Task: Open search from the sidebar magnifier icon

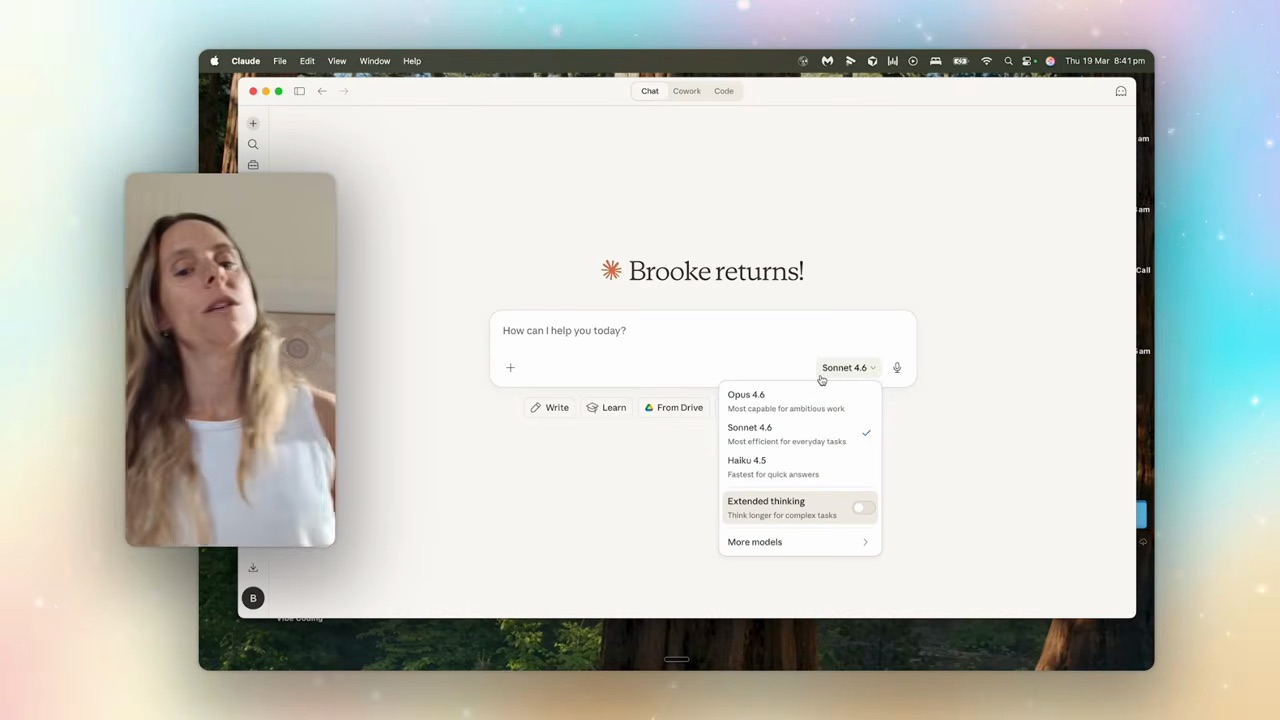Action: (253, 144)
